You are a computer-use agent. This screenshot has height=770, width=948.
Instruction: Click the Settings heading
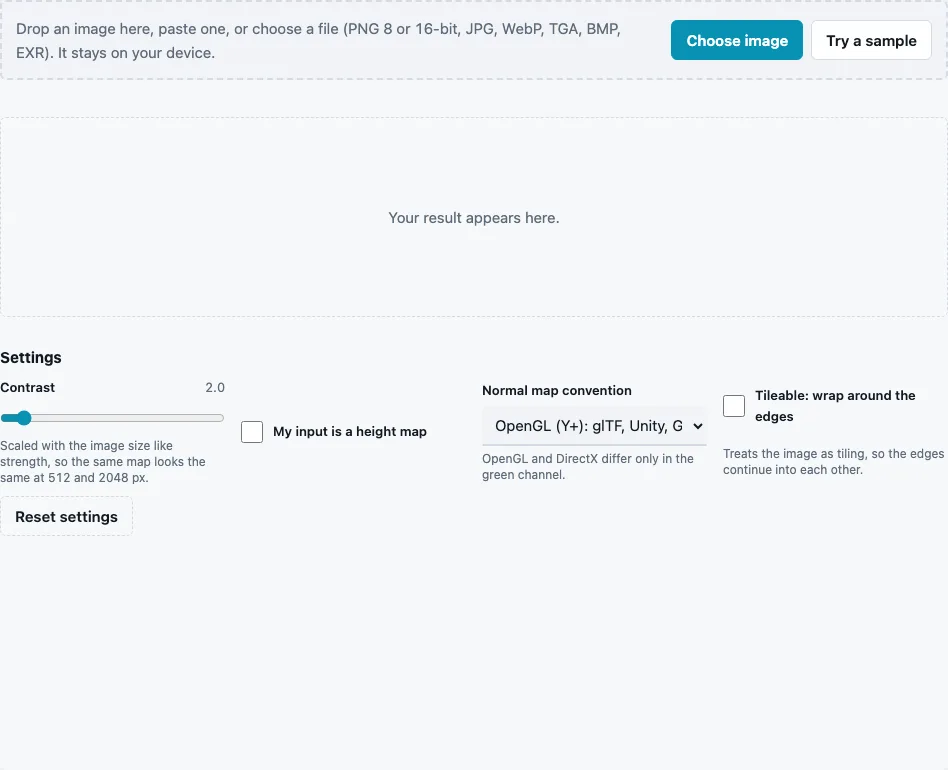point(31,357)
